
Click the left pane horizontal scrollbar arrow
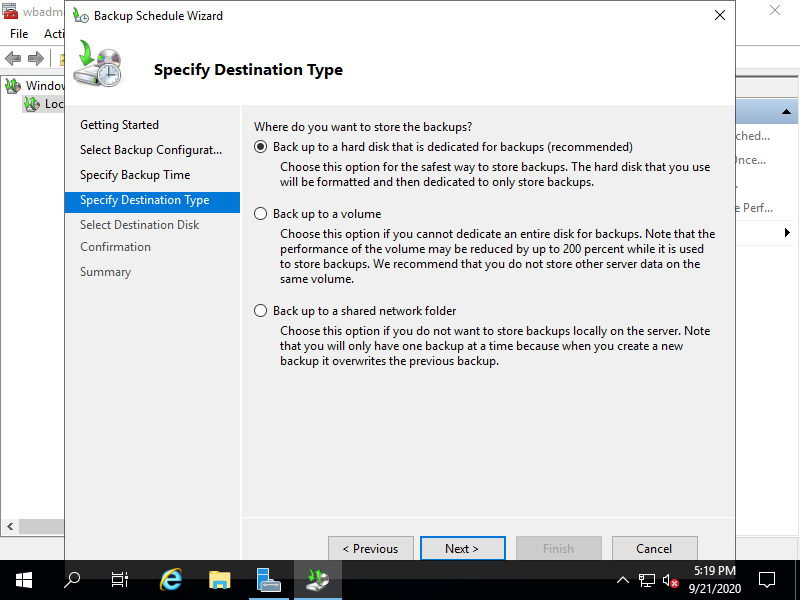pyautogui.click(x=10, y=526)
